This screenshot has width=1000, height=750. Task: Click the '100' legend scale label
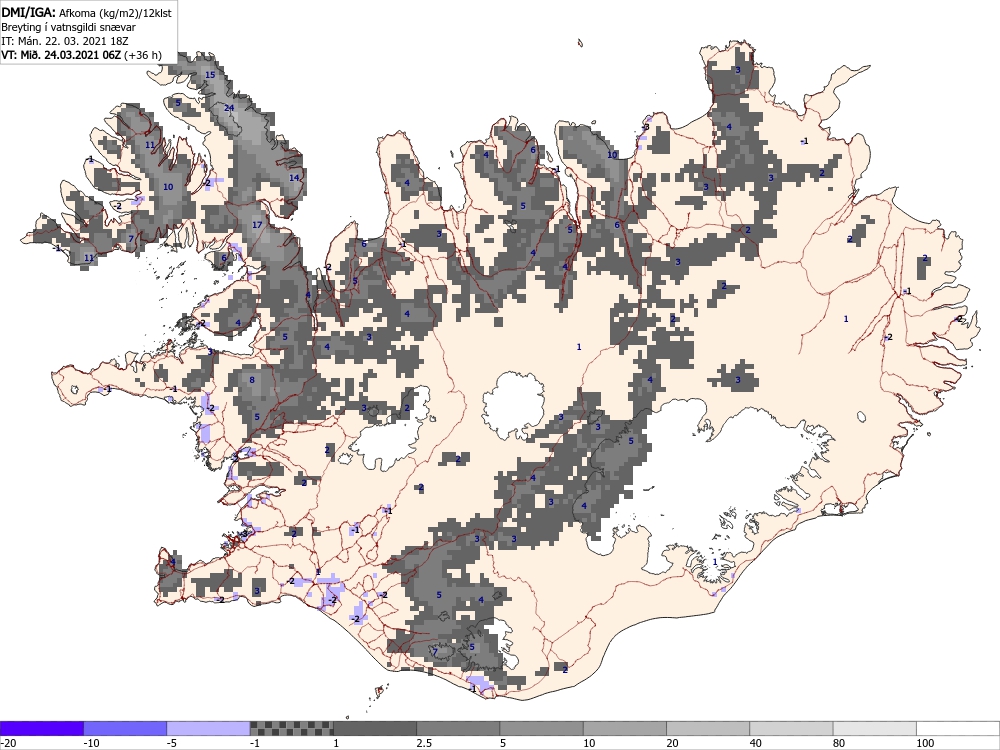(x=925, y=743)
